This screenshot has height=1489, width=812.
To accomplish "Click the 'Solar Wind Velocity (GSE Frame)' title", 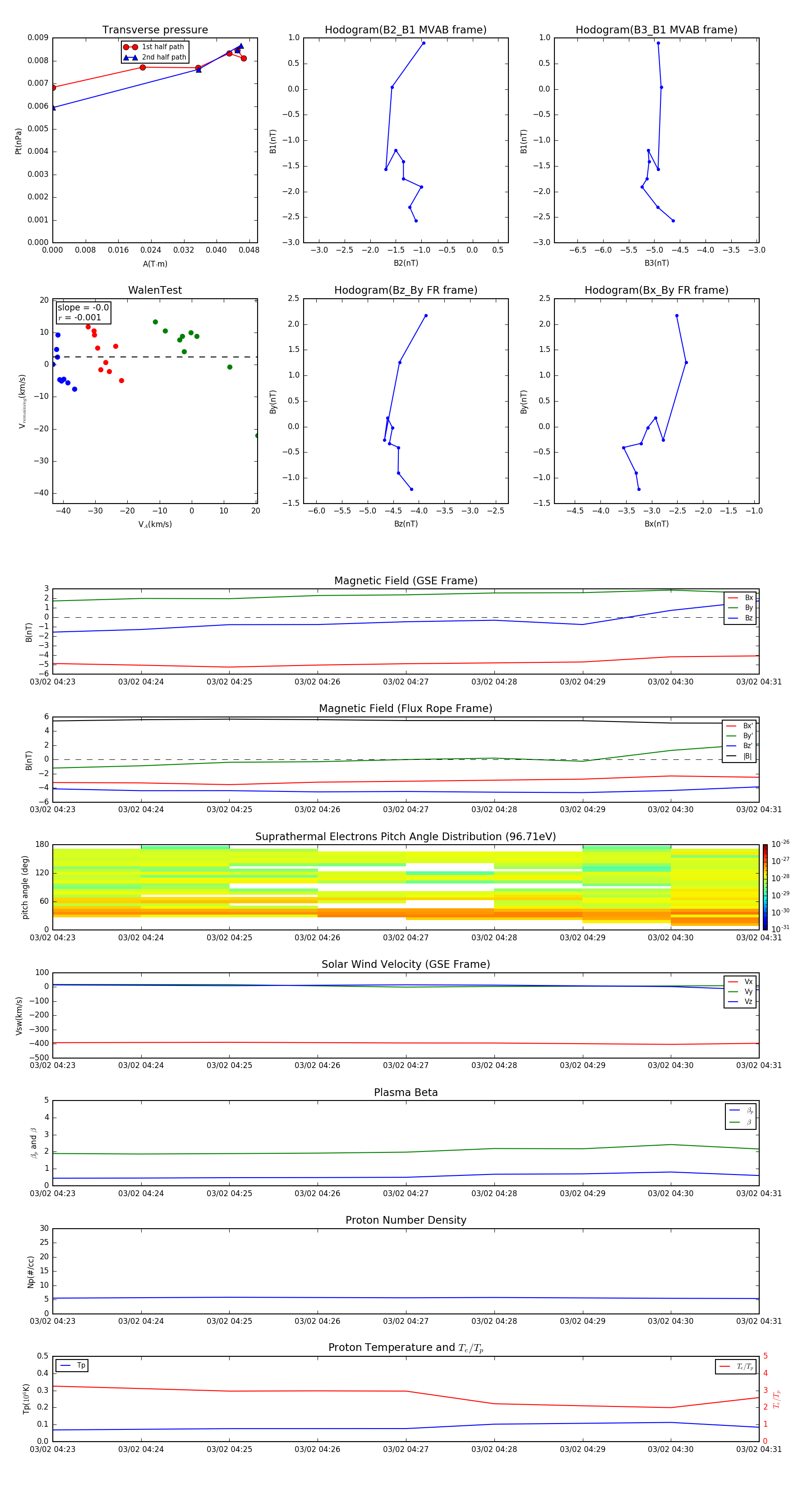I will coord(406,965).
